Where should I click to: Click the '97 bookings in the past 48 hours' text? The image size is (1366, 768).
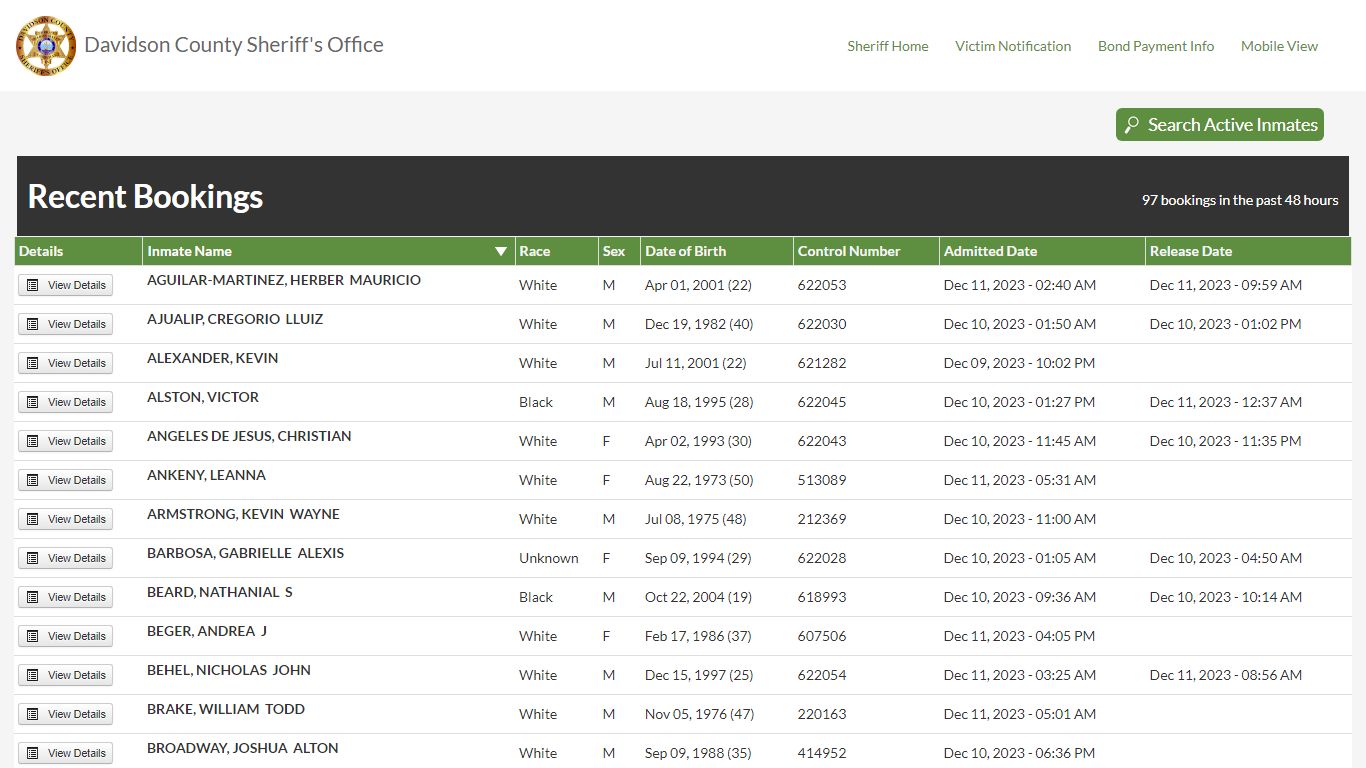[1240, 200]
